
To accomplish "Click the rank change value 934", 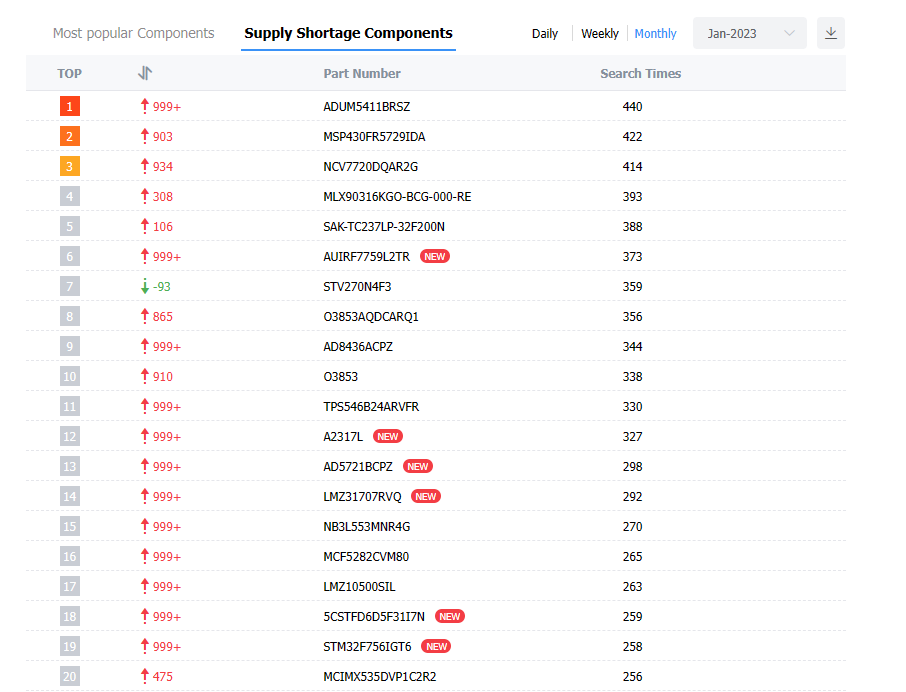I will (163, 166).
